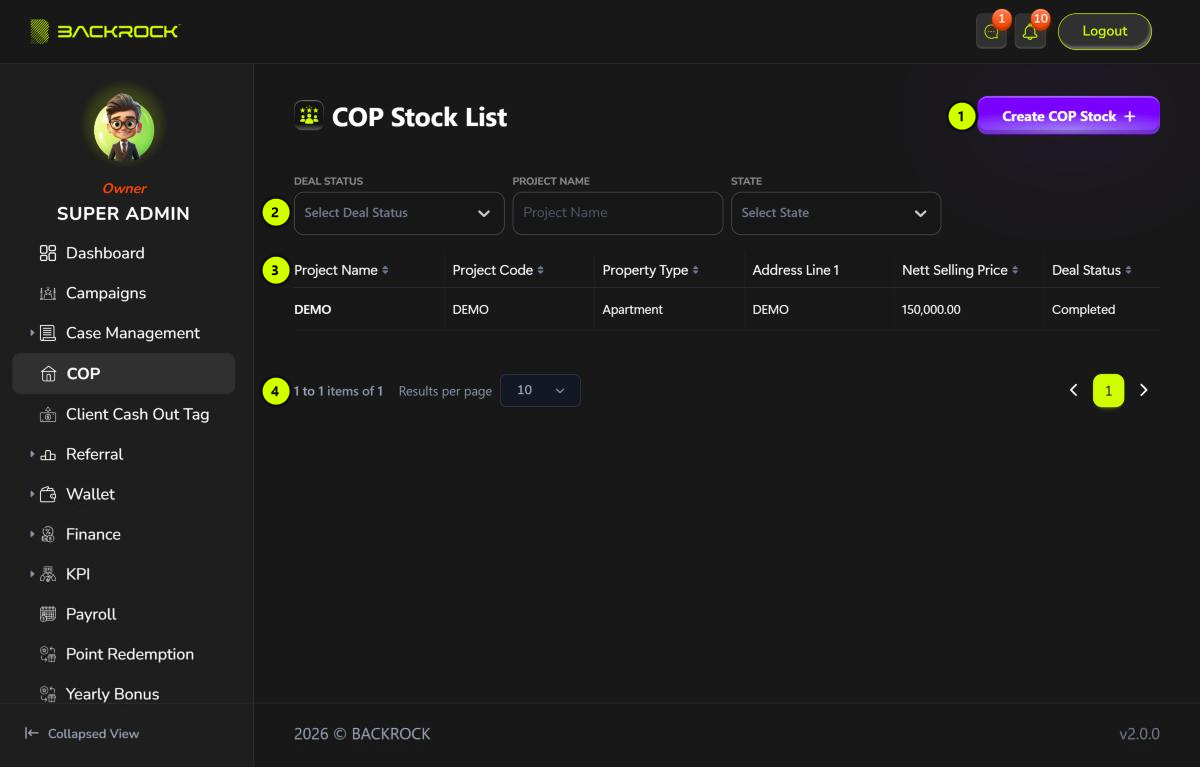Screen dimensions: 1200x767
Task: Open the chat messages icon in header
Action: click(x=991, y=32)
